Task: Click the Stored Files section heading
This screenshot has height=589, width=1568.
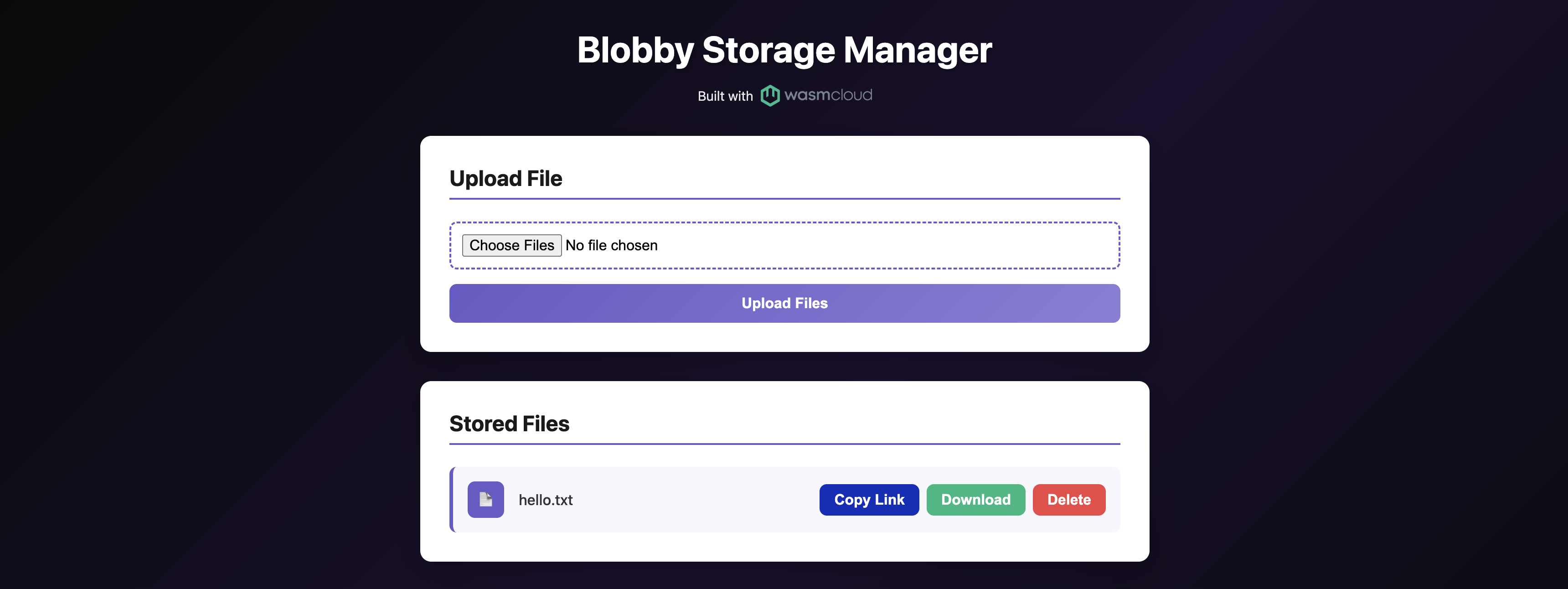Action: tap(510, 424)
